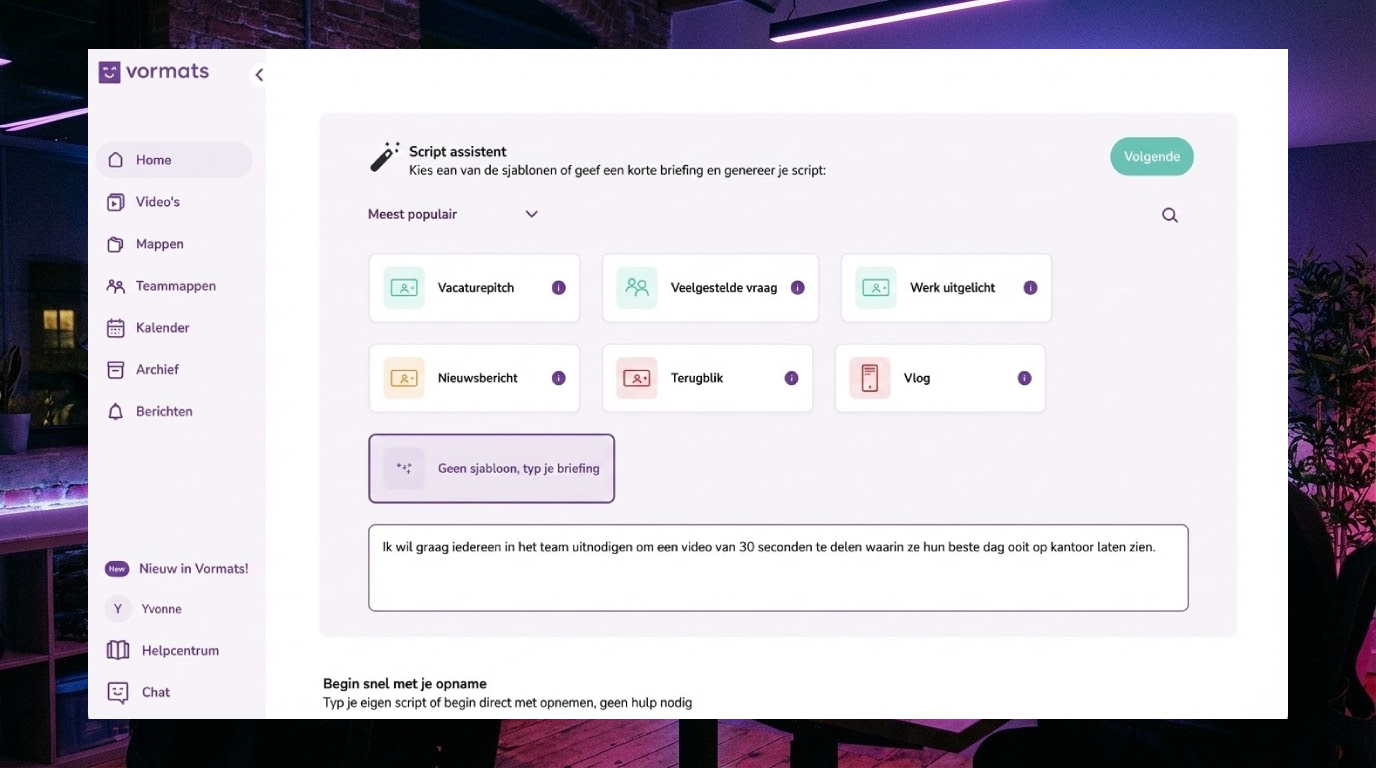The image size is (1376, 768).
Task: Toggle the Werk uitgelicht template card
Action: (945, 287)
